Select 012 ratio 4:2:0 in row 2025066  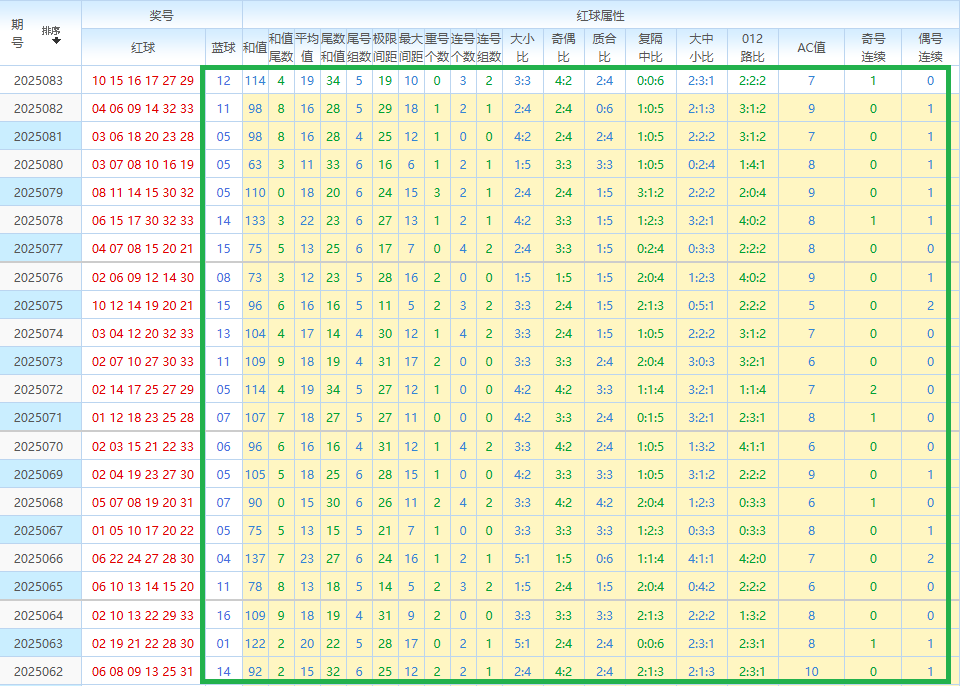point(752,558)
